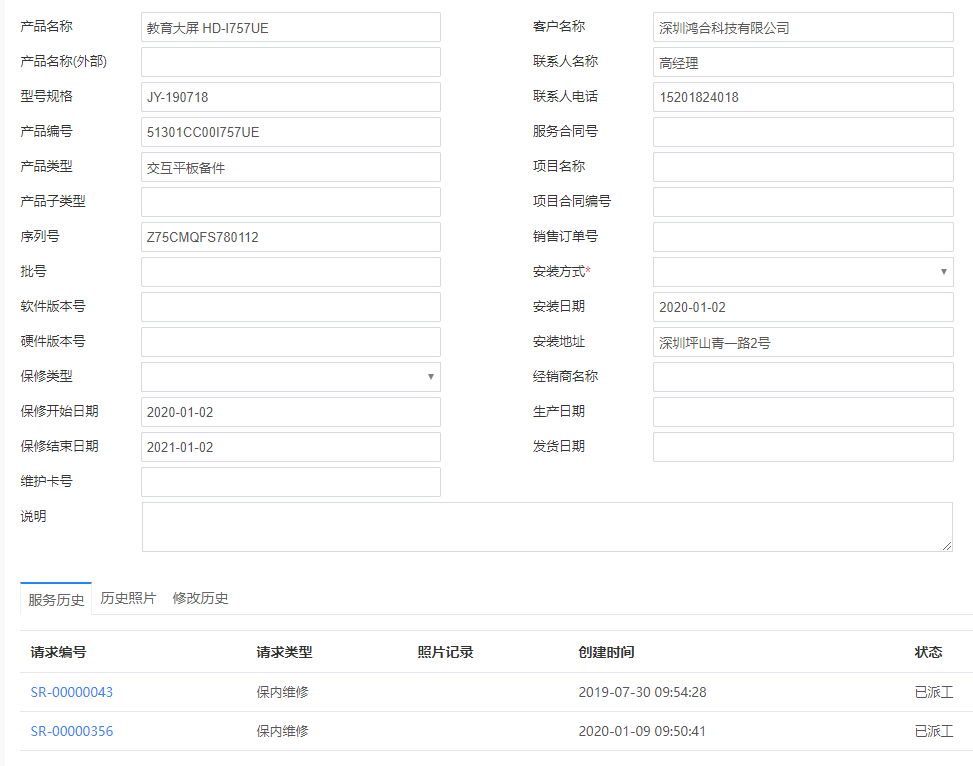Click the 批号 input field
Viewport: 973px width, 766px height.
pos(290,271)
